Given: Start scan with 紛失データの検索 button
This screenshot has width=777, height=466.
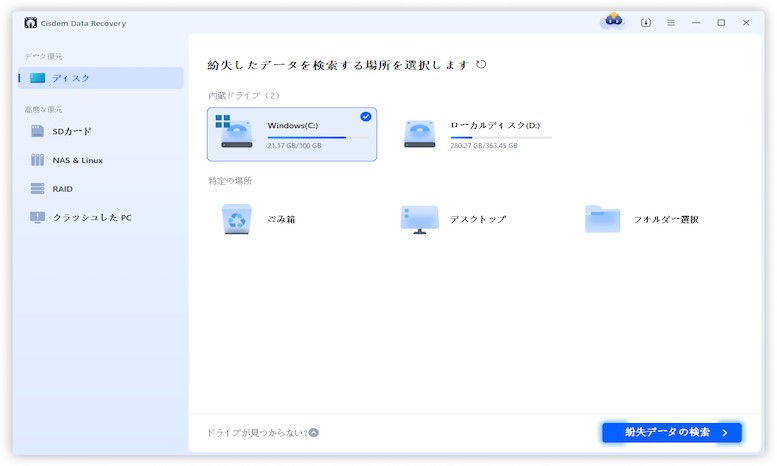Looking at the screenshot, I should tap(672, 432).
